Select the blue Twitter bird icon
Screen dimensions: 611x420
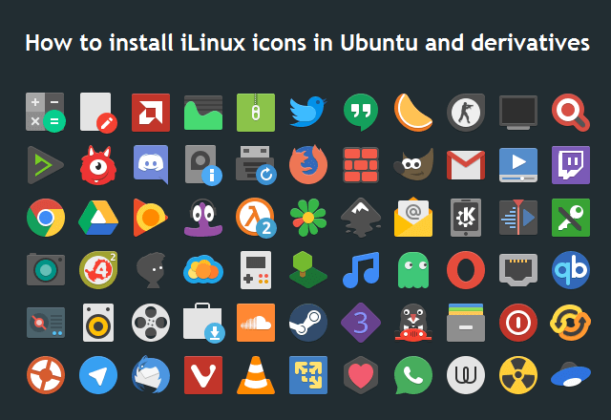[x=308, y=112]
